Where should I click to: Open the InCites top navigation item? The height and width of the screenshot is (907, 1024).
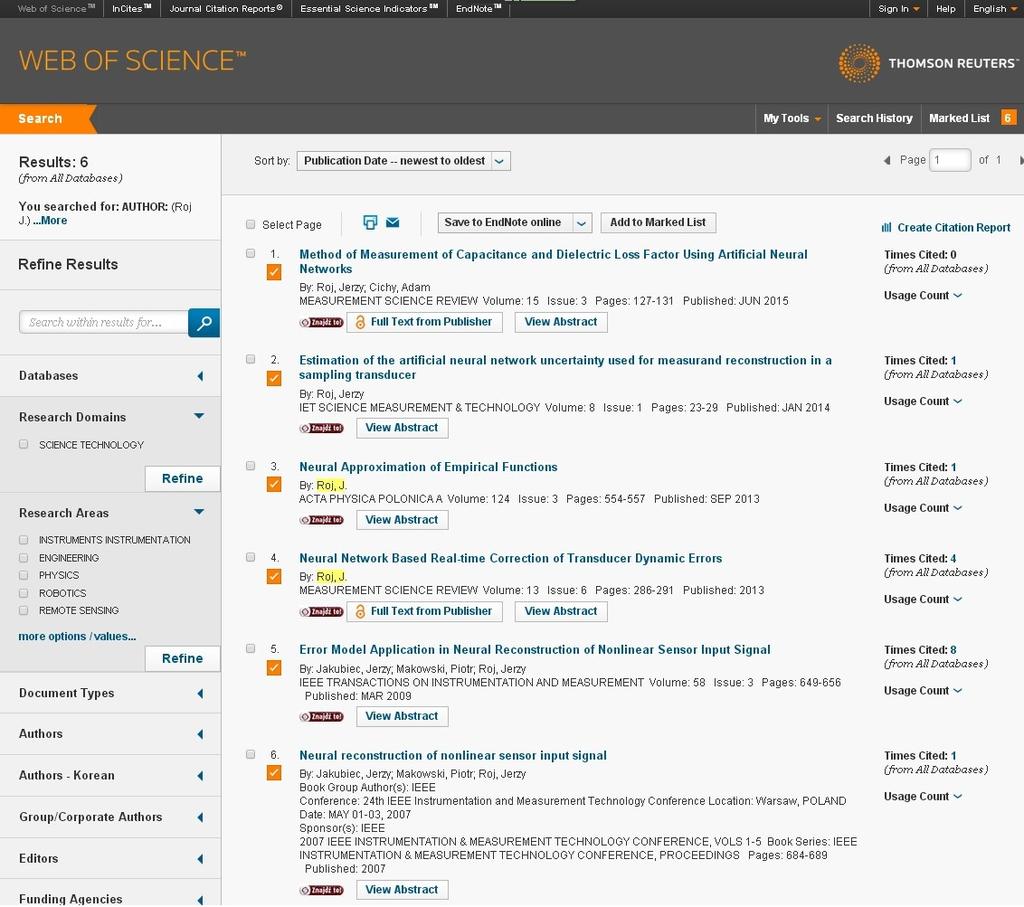pos(131,8)
